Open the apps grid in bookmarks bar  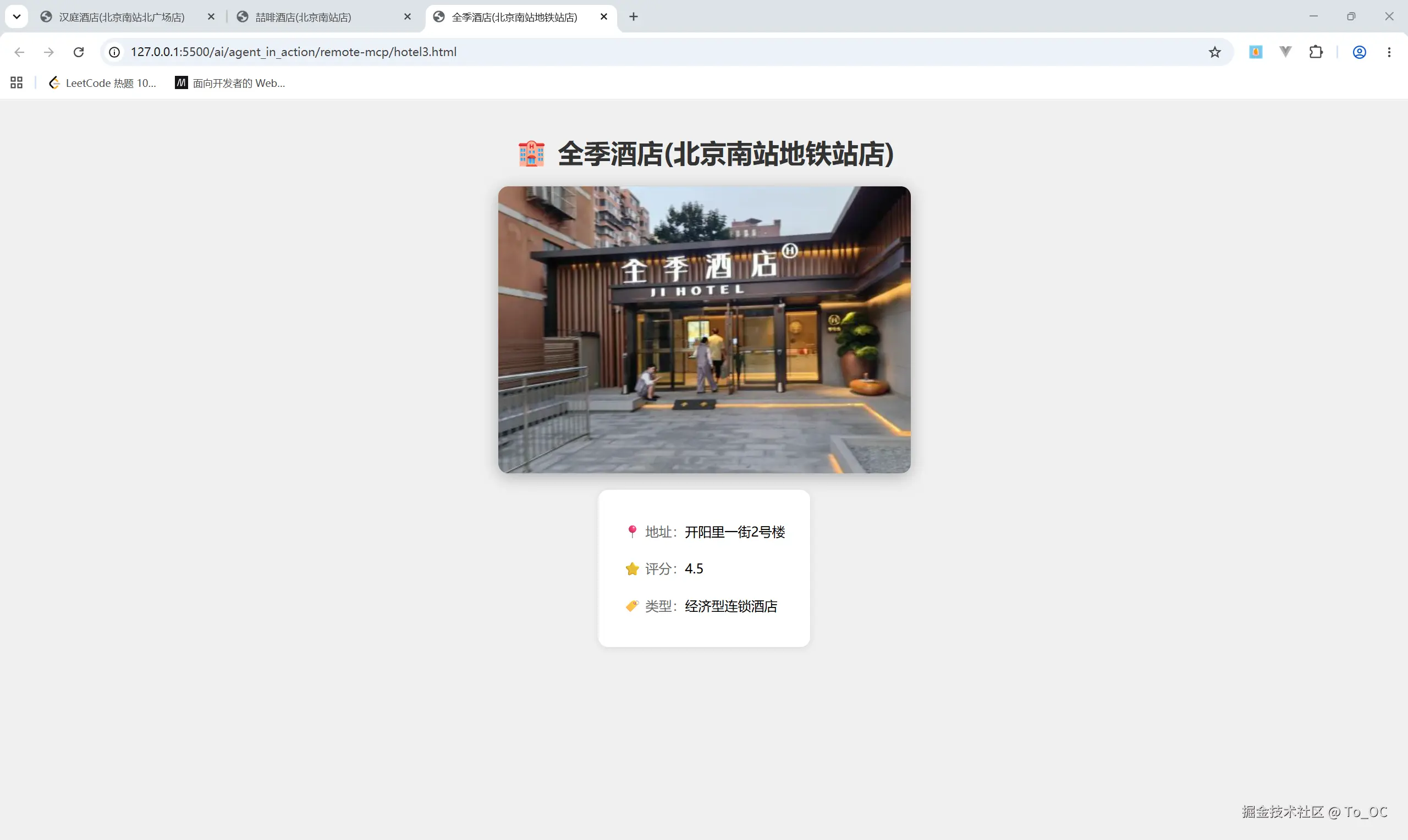click(x=16, y=83)
